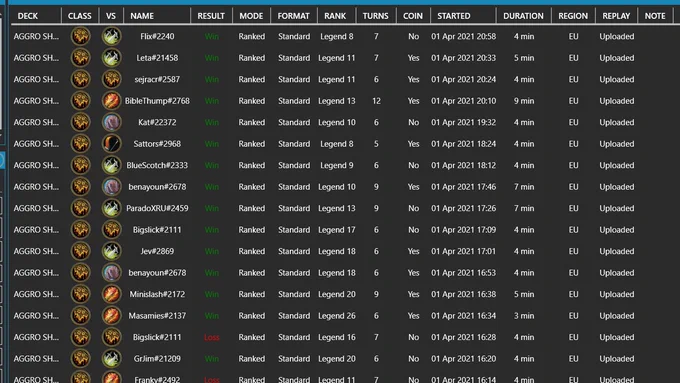Click player class icon in Minislash#2172 row

tap(80, 294)
